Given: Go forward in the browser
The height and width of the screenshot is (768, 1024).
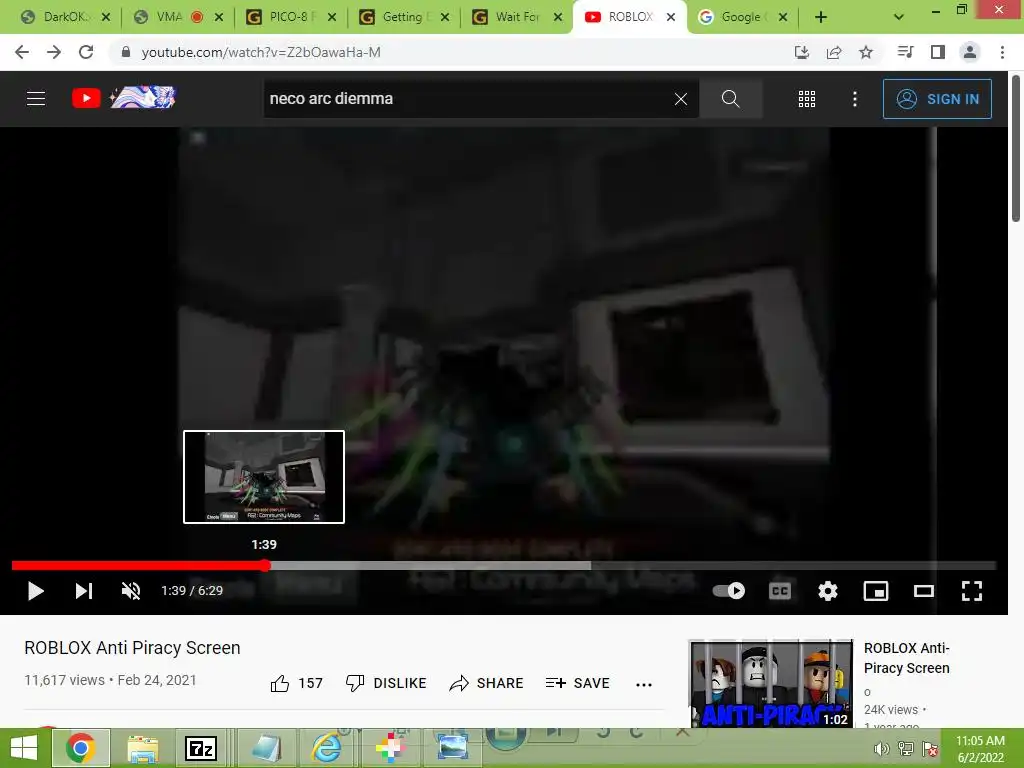Looking at the screenshot, I should point(54,52).
